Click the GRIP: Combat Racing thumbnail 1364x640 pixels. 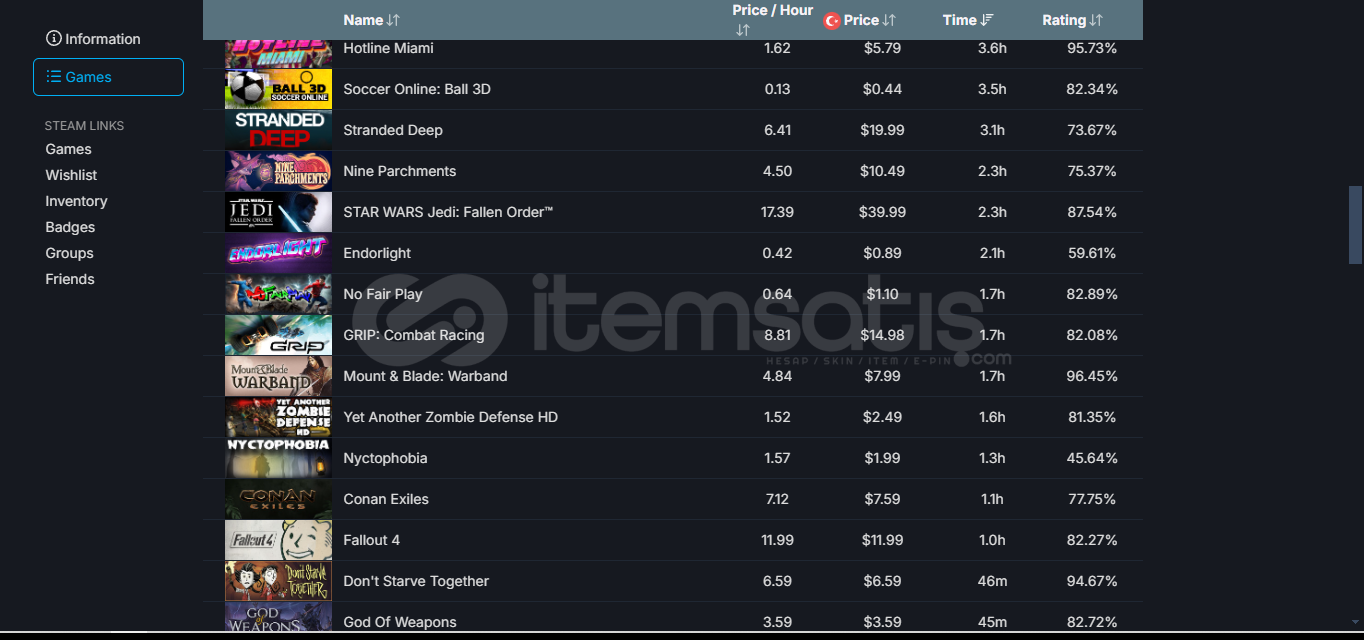pyautogui.click(x=278, y=335)
